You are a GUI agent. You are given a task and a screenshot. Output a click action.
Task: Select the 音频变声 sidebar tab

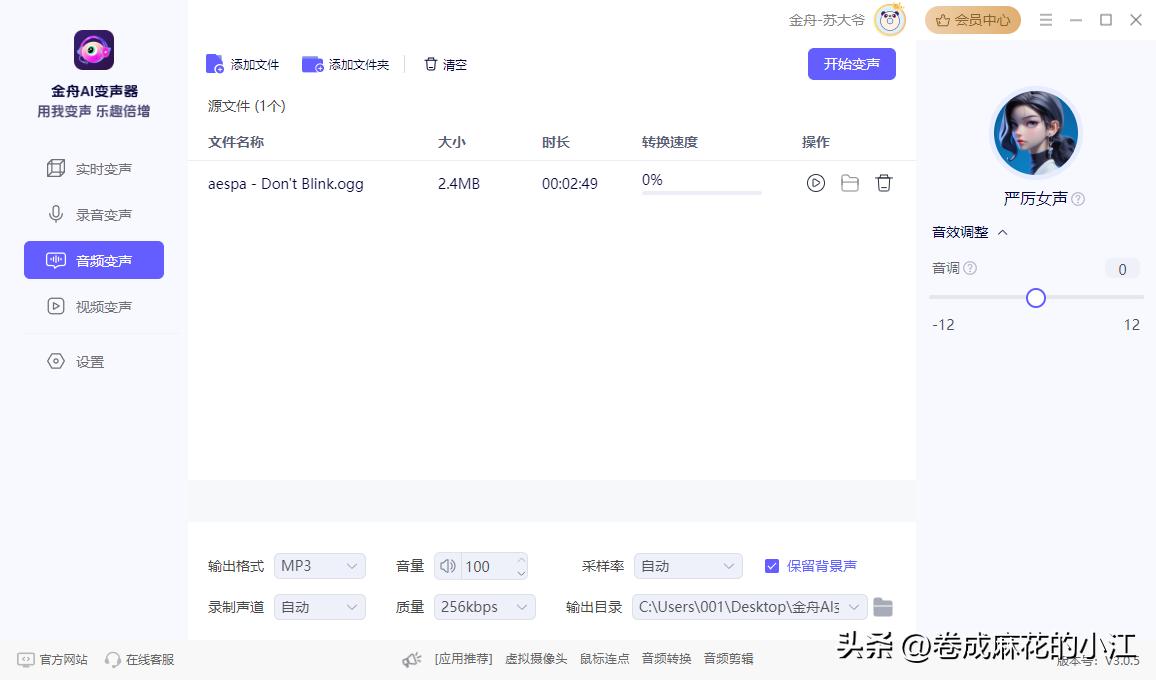94,260
